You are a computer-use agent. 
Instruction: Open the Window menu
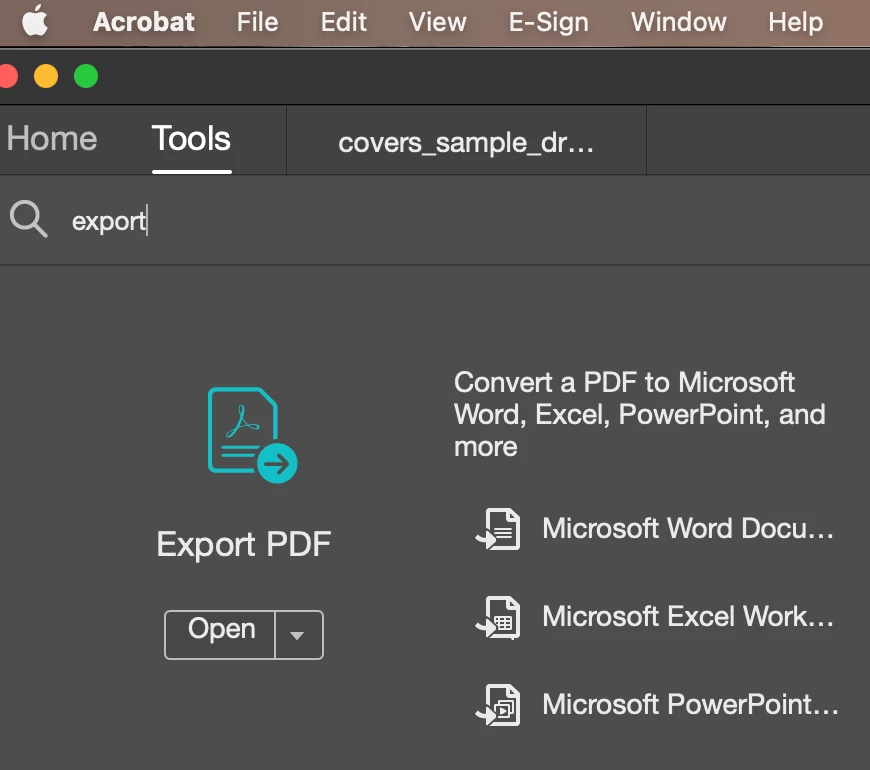pos(679,22)
